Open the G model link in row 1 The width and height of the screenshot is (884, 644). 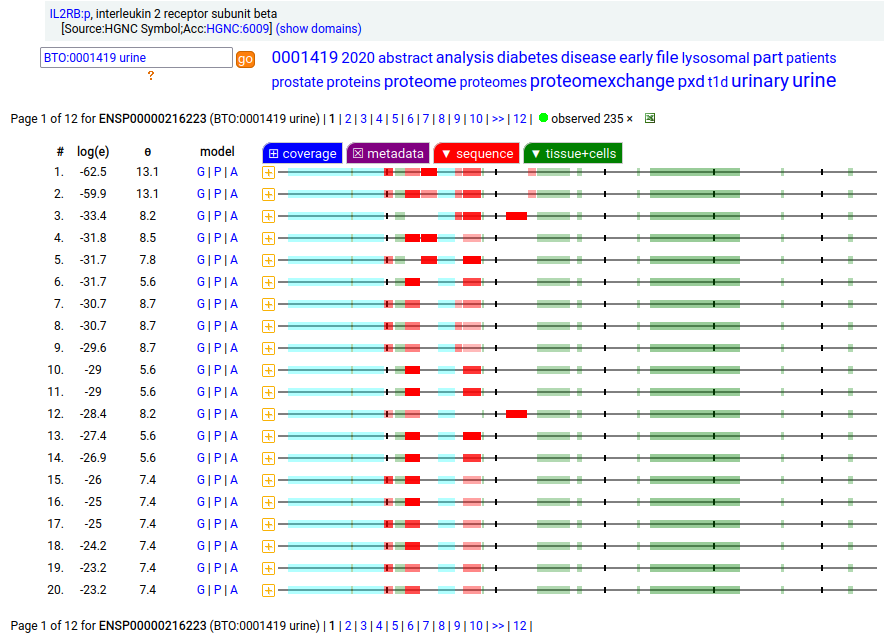(x=201, y=172)
